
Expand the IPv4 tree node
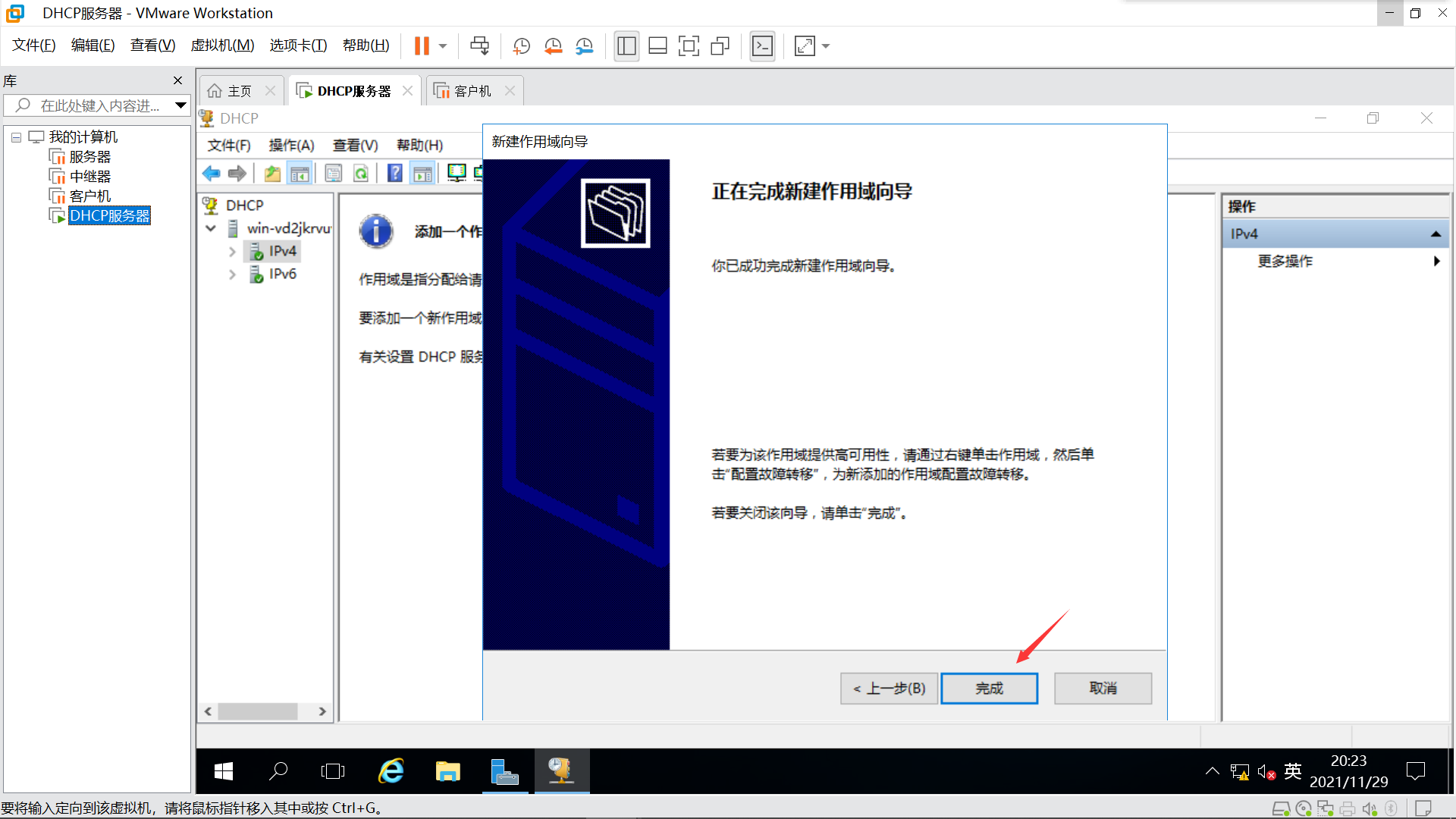pyautogui.click(x=232, y=252)
